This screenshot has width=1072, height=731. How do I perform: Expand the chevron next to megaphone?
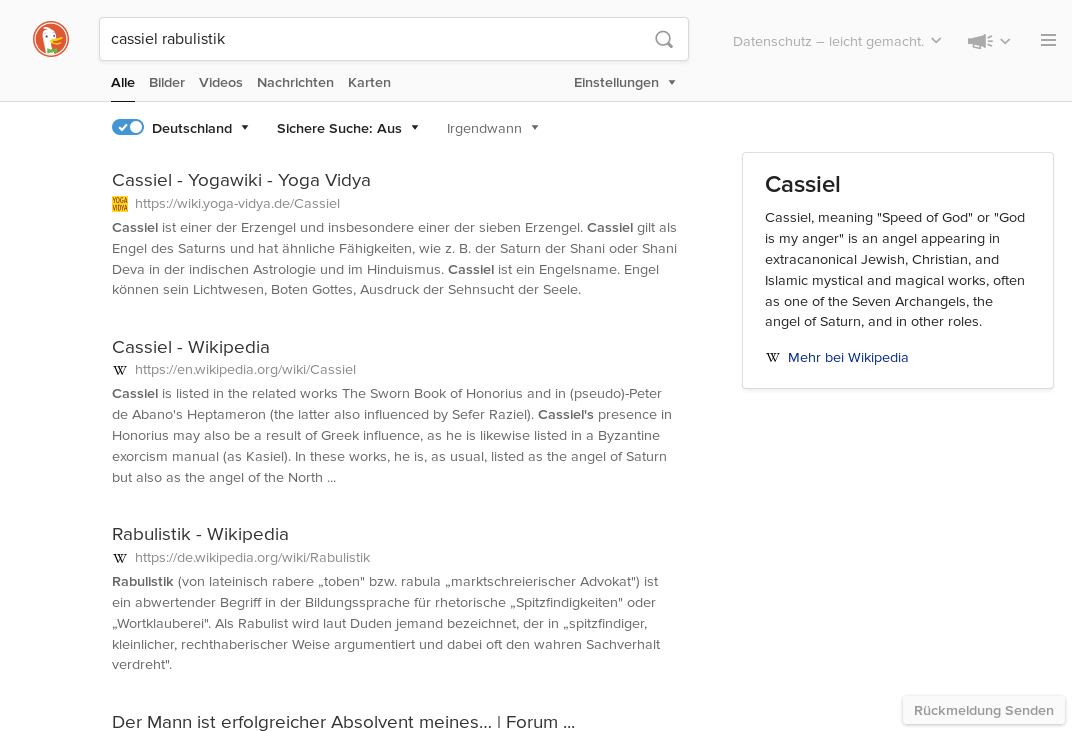tap(1005, 42)
